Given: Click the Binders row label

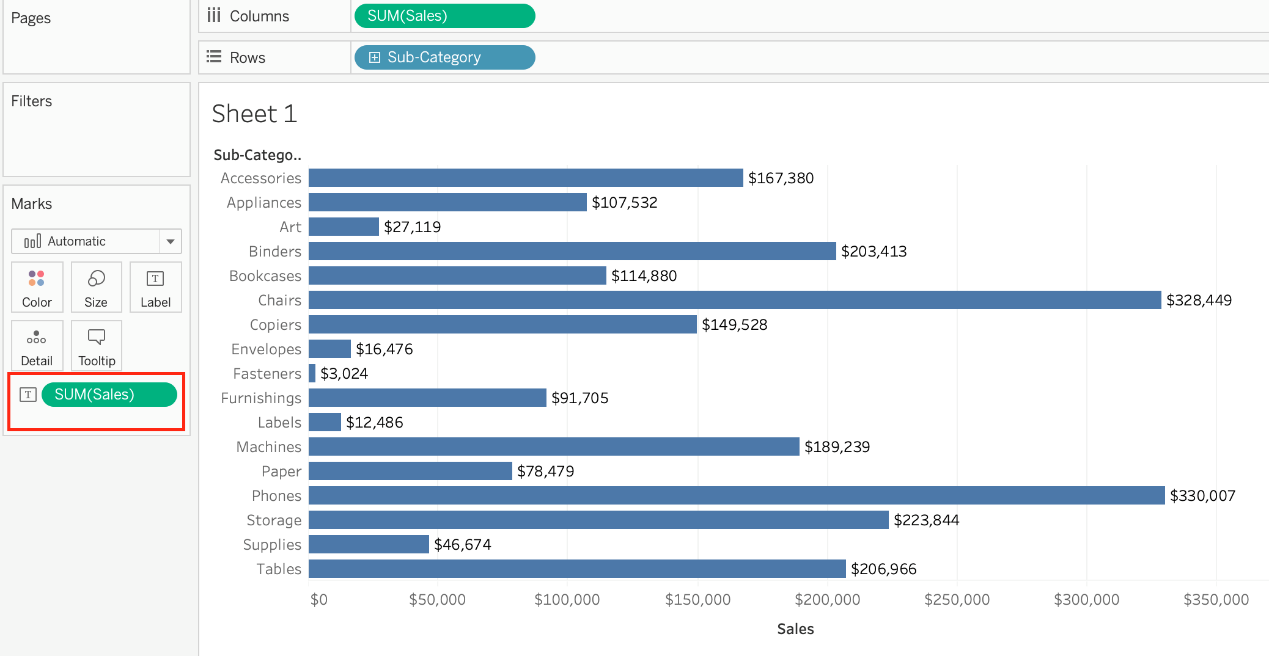Looking at the screenshot, I should pyautogui.click(x=274, y=251).
